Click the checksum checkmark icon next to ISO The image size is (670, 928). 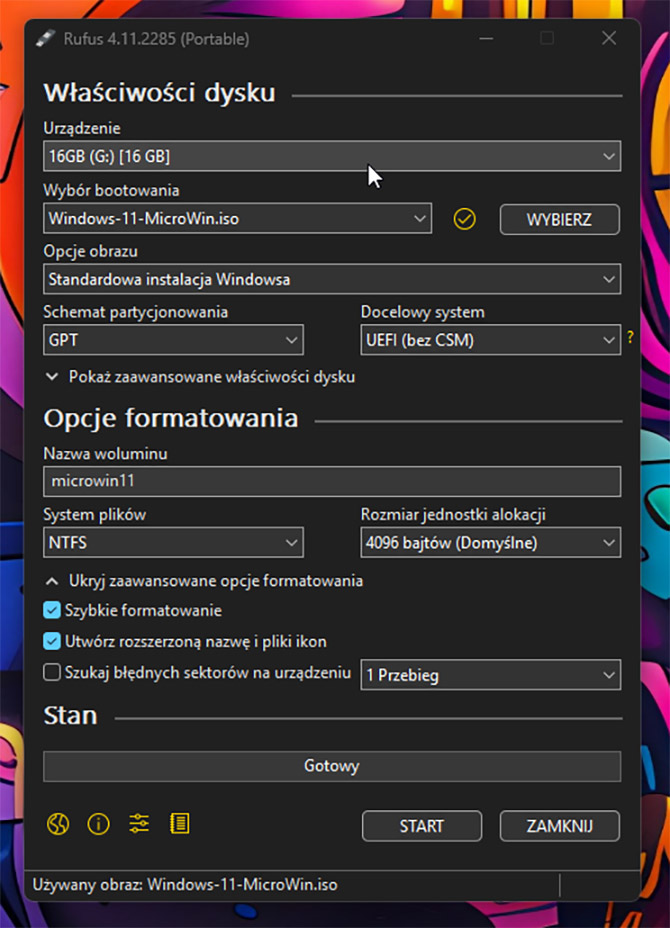[x=465, y=219]
